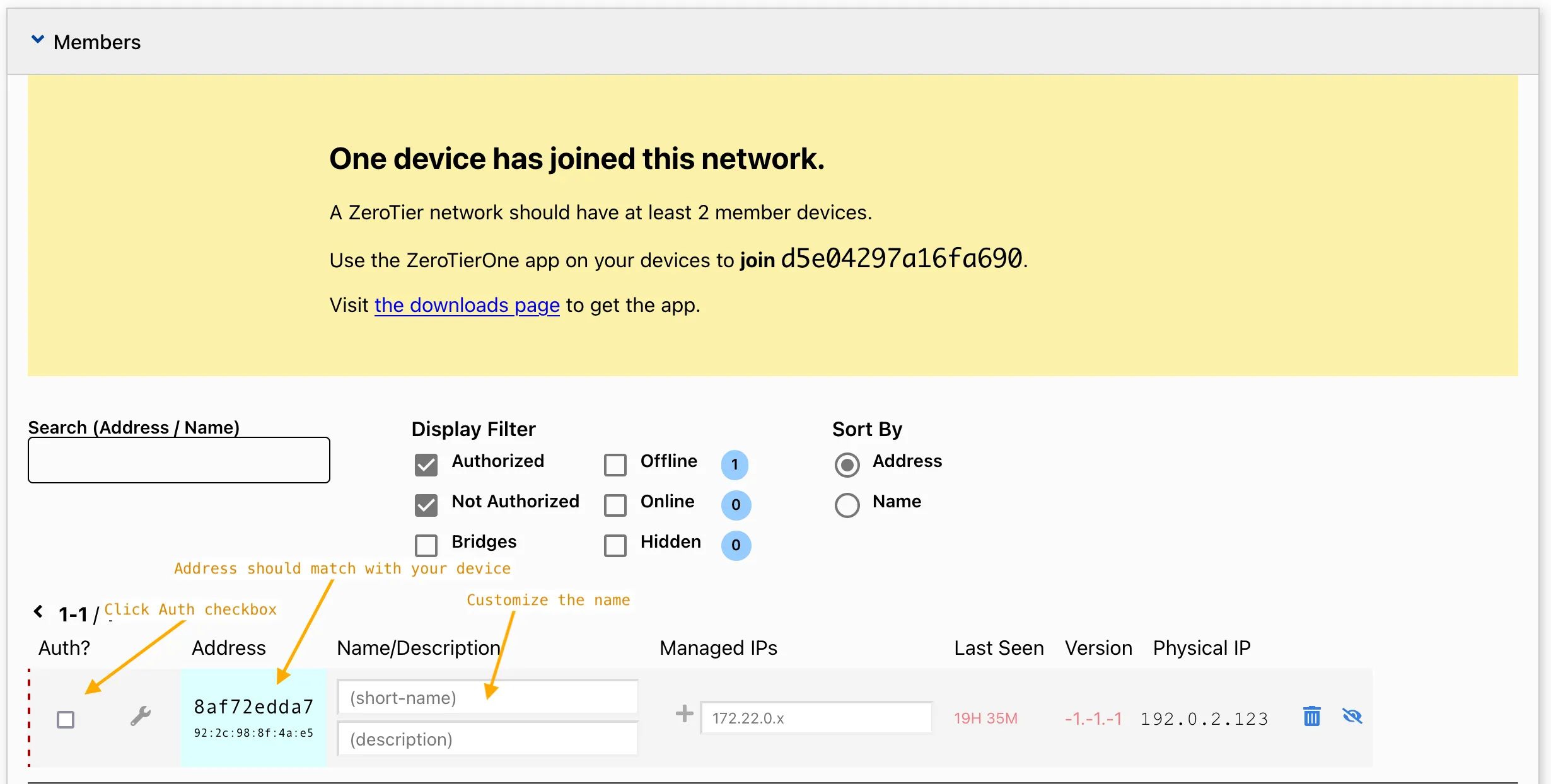The height and width of the screenshot is (784, 1551).
Task: Click the Search Address / Name field
Action: pyautogui.click(x=179, y=460)
